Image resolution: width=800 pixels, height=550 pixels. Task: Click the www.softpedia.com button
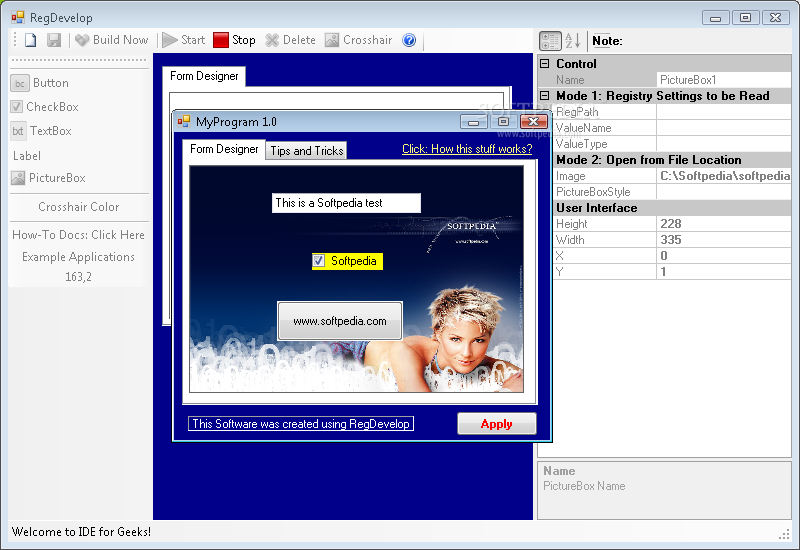point(340,321)
